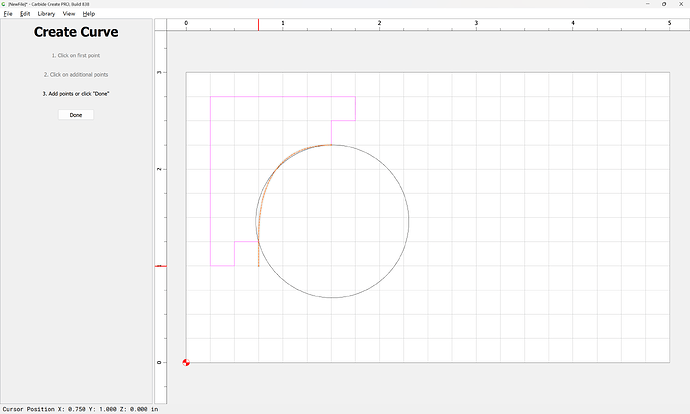690x414 pixels.
Task: Restore down the Carbide Create window
Action: (664, 4)
